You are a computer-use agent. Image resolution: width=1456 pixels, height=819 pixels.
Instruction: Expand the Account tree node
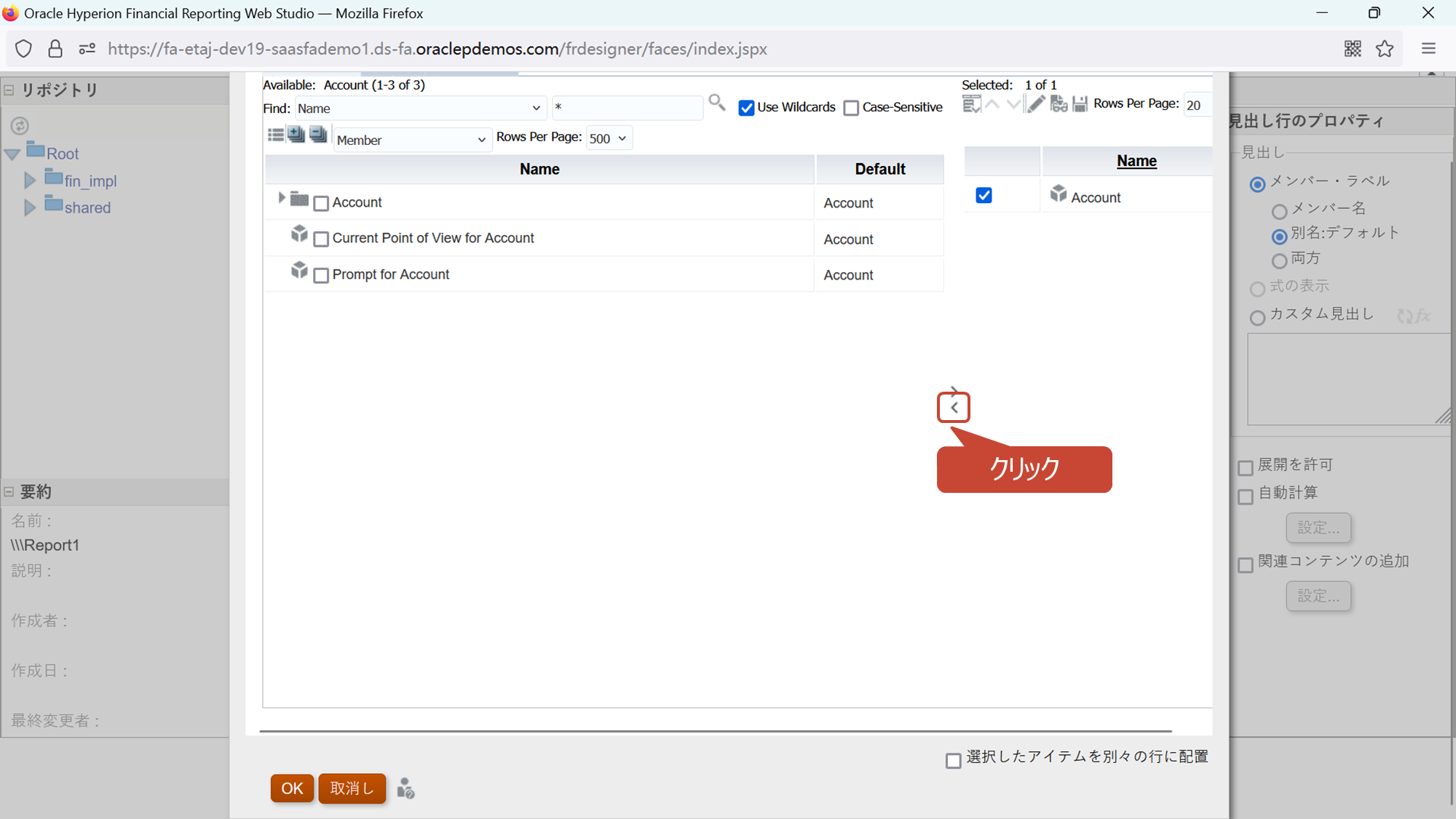(x=282, y=198)
